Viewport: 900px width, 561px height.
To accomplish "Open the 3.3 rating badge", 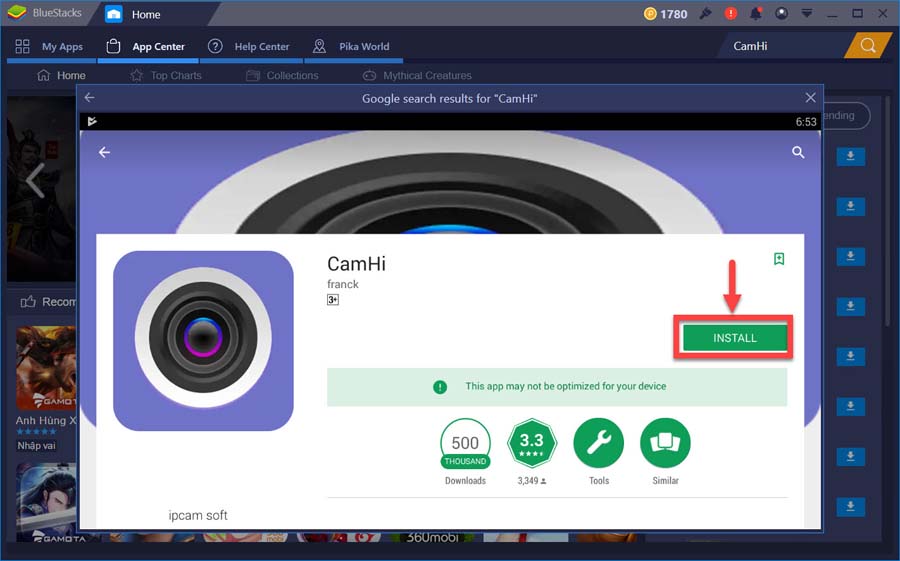I will click(532, 443).
